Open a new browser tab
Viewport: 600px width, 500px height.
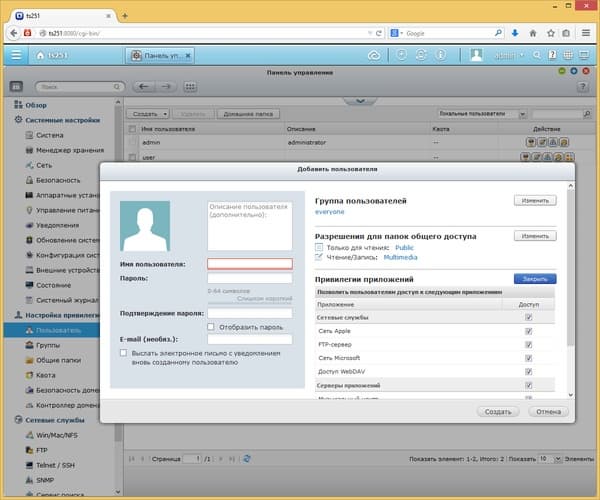125,16
